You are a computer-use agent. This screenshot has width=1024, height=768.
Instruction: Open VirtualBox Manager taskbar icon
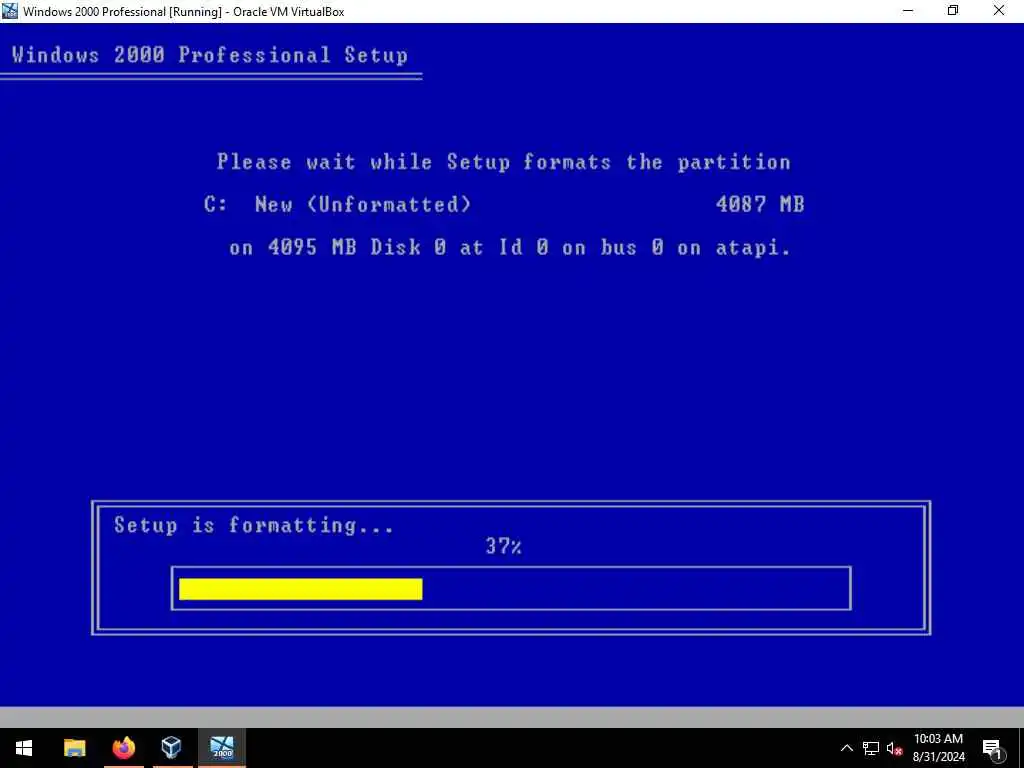[172, 748]
